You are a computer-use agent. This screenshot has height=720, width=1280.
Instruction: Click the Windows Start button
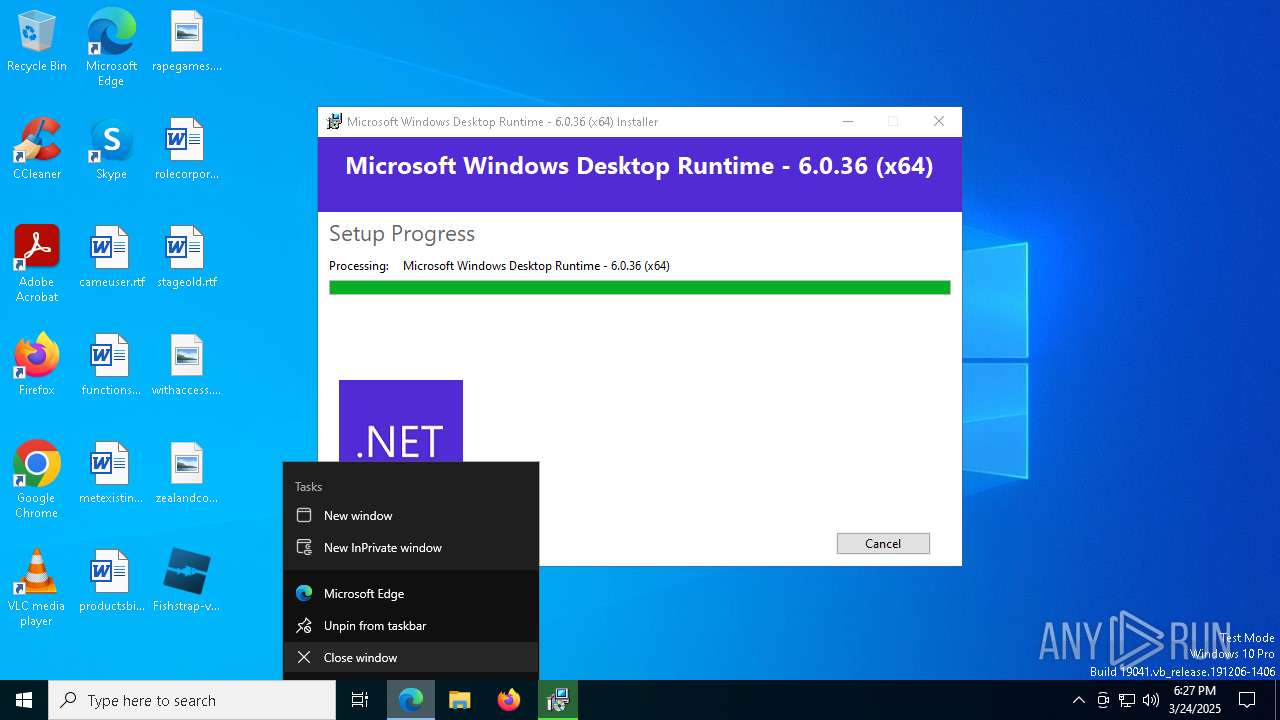click(x=24, y=700)
